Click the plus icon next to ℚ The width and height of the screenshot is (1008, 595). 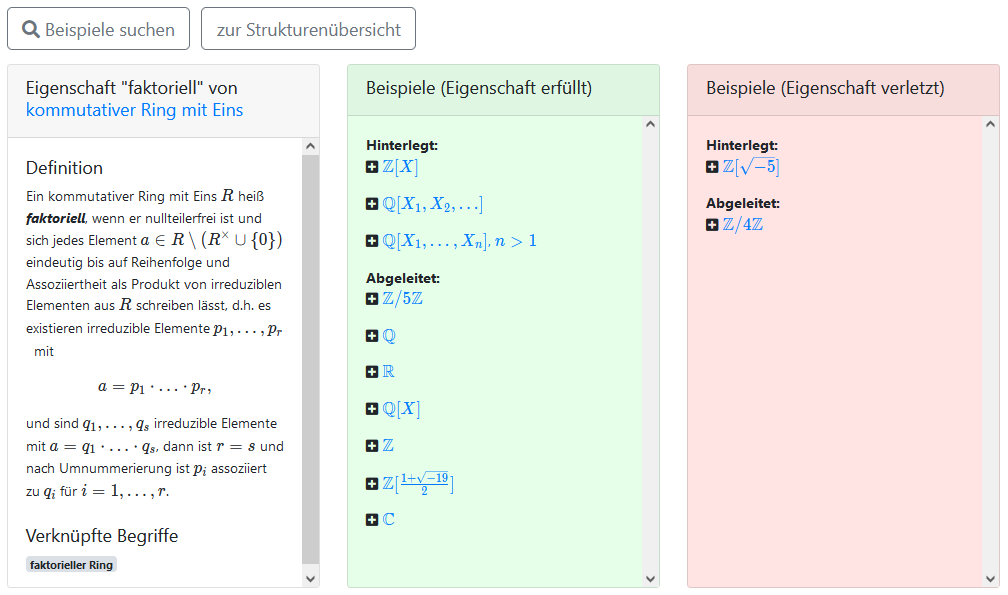[372, 336]
